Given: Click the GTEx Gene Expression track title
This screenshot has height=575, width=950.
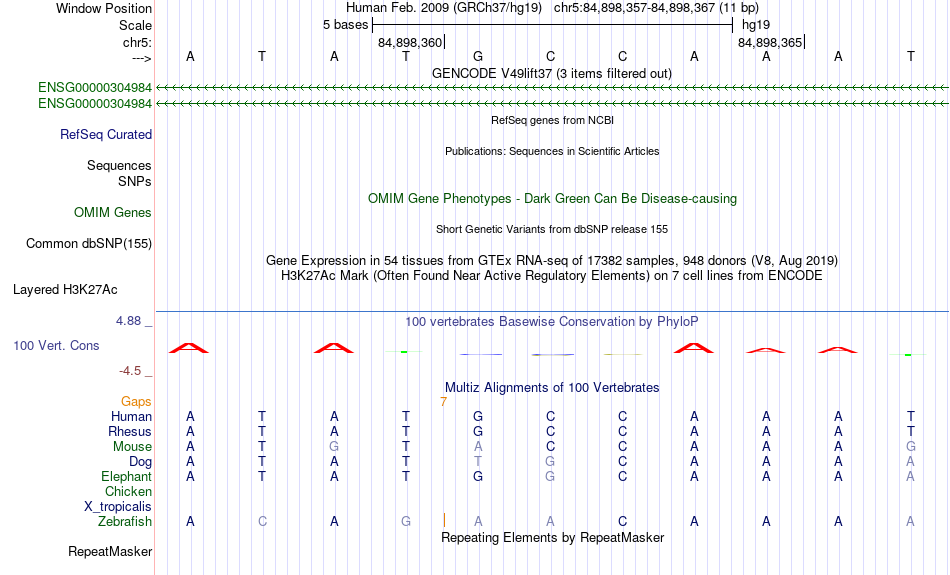Looking at the screenshot, I should coord(552,261).
